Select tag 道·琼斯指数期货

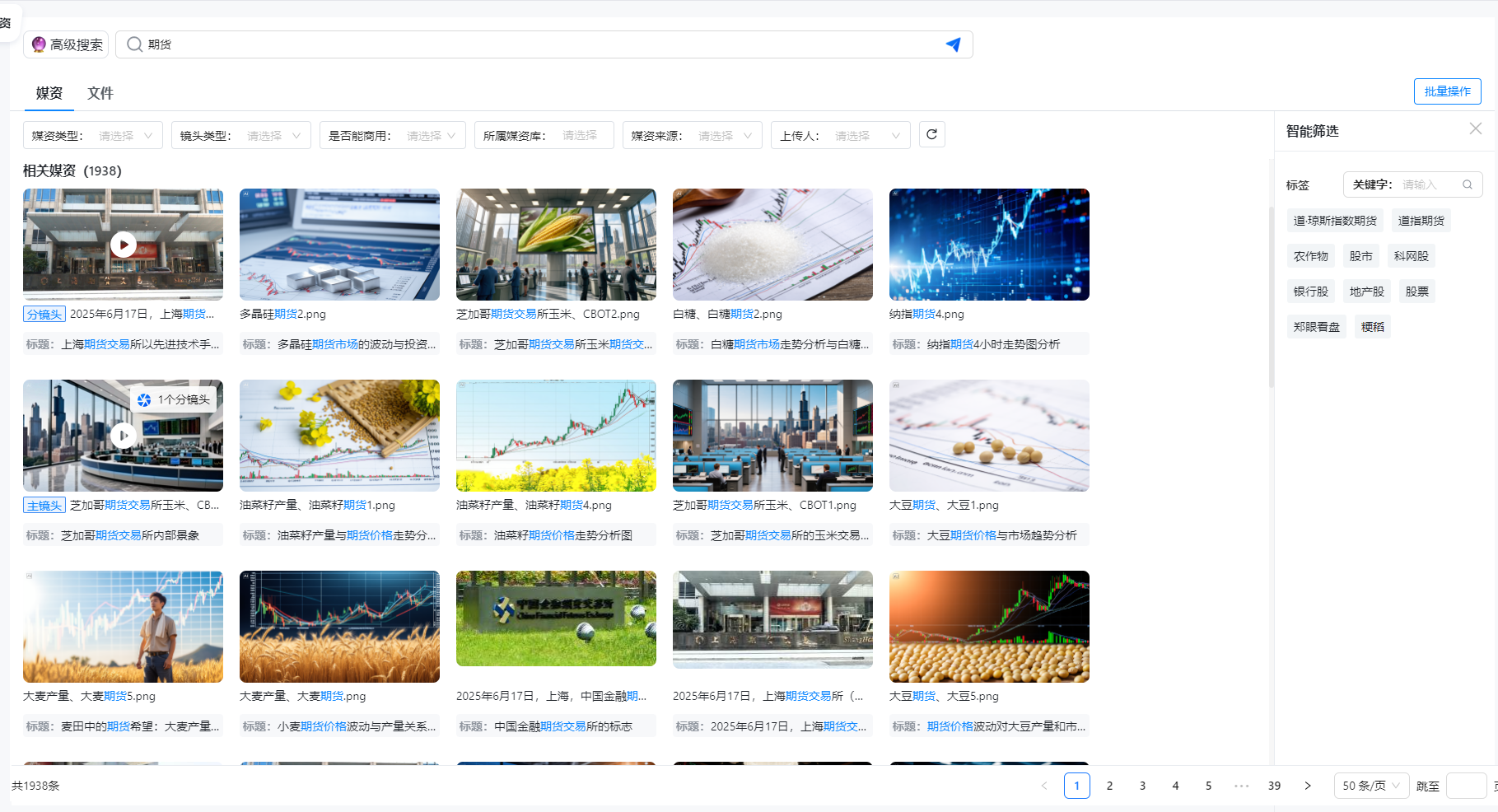tap(1335, 221)
